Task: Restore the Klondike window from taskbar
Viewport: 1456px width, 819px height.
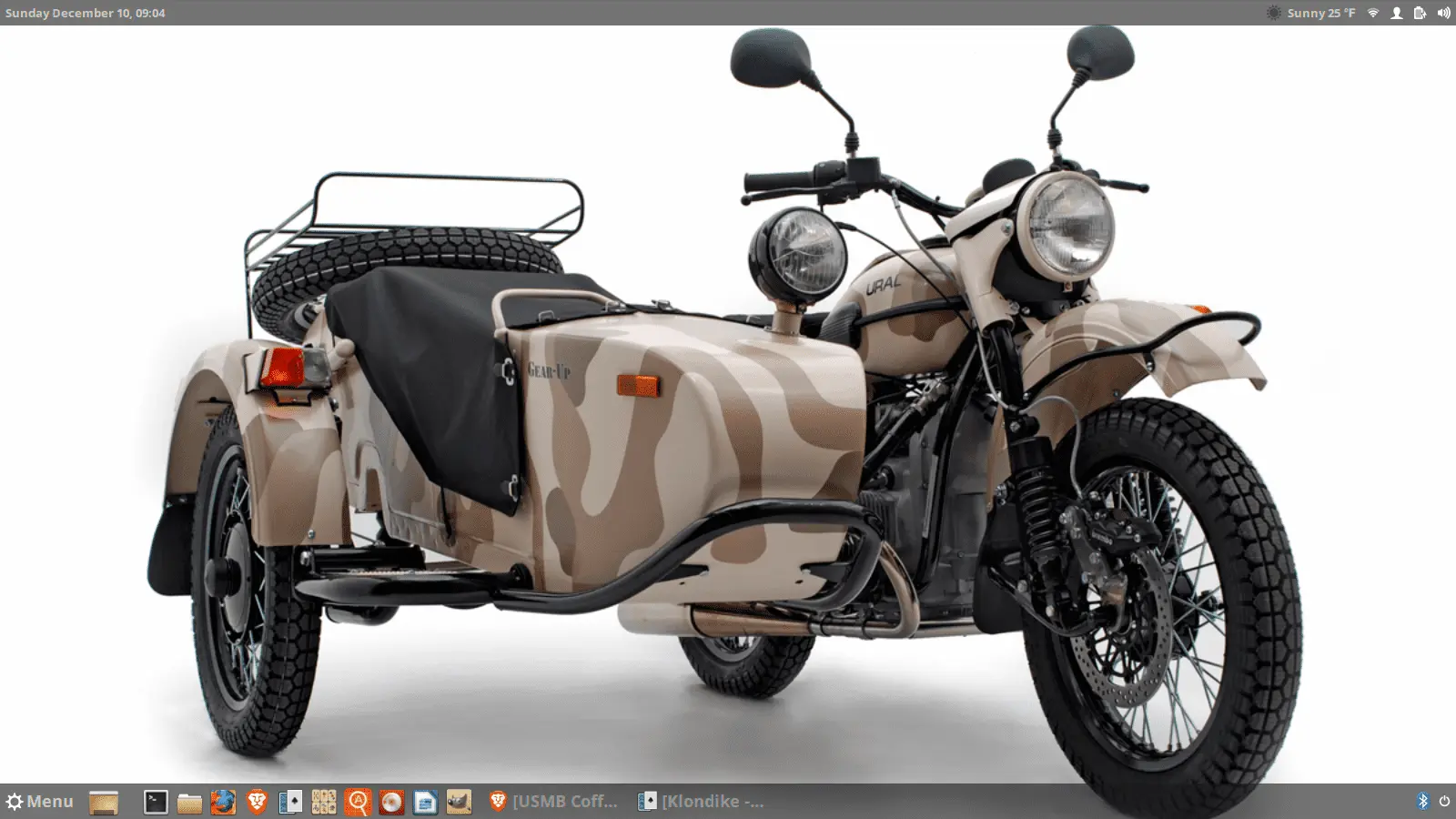Action: coord(701,802)
